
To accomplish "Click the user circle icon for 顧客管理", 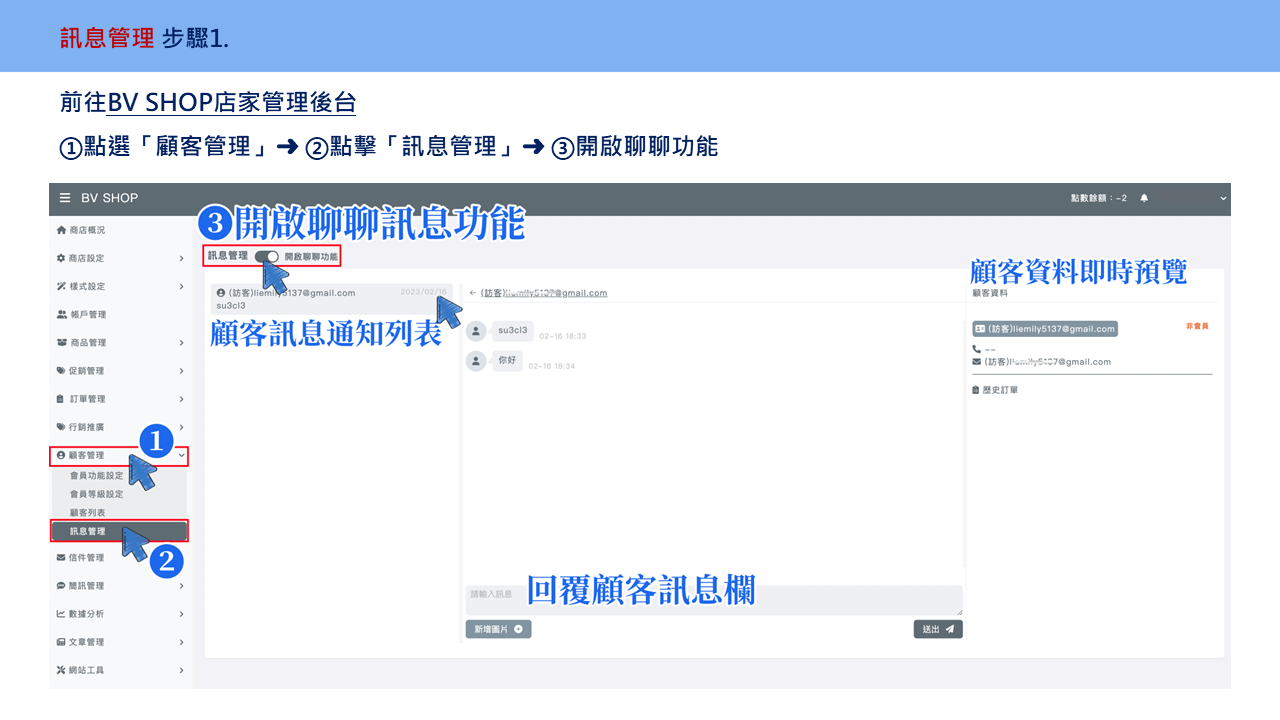I will pyautogui.click(x=61, y=455).
